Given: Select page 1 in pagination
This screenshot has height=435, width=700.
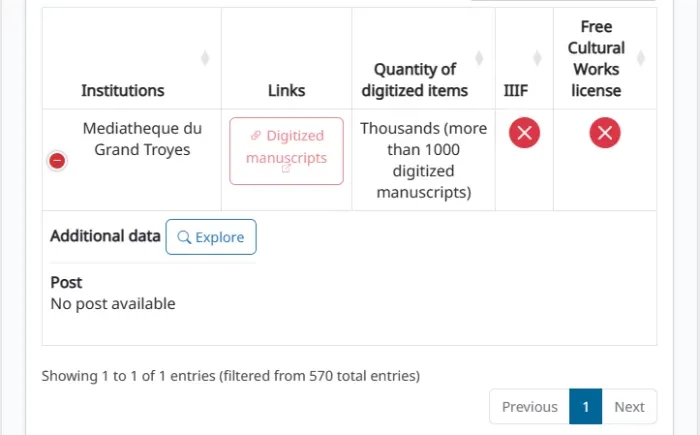Looking at the screenshot, I should 586,406.
